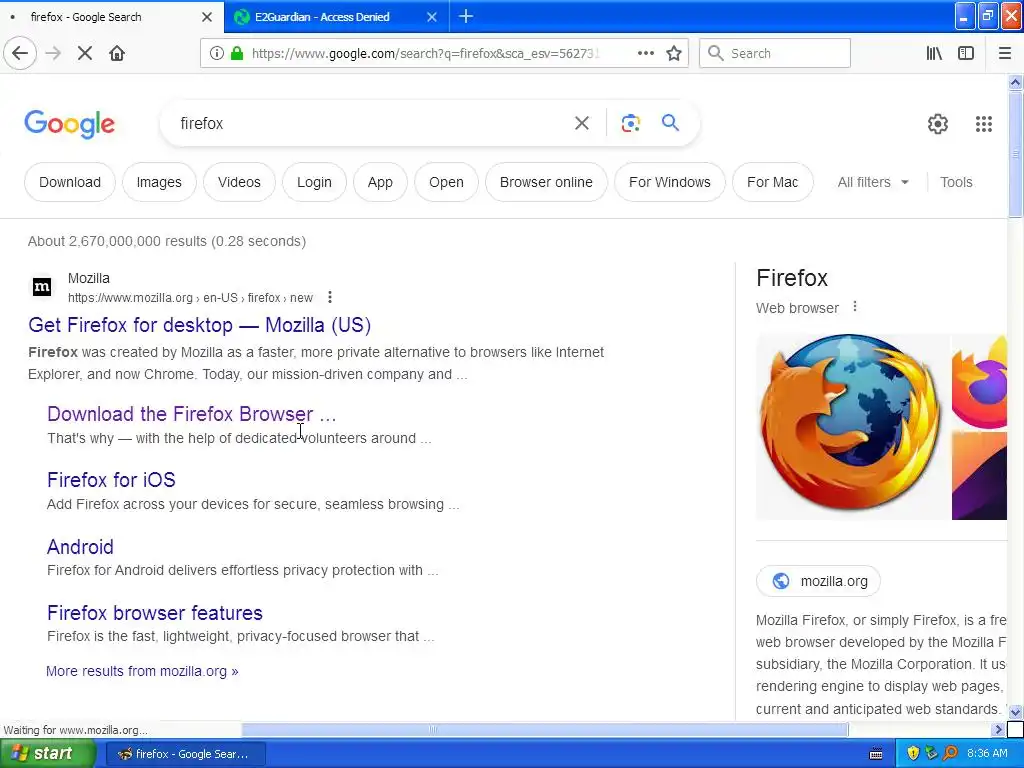Open page actions three-dot menu in address bar
1024x768 pixels.
(x=645, y=53)
